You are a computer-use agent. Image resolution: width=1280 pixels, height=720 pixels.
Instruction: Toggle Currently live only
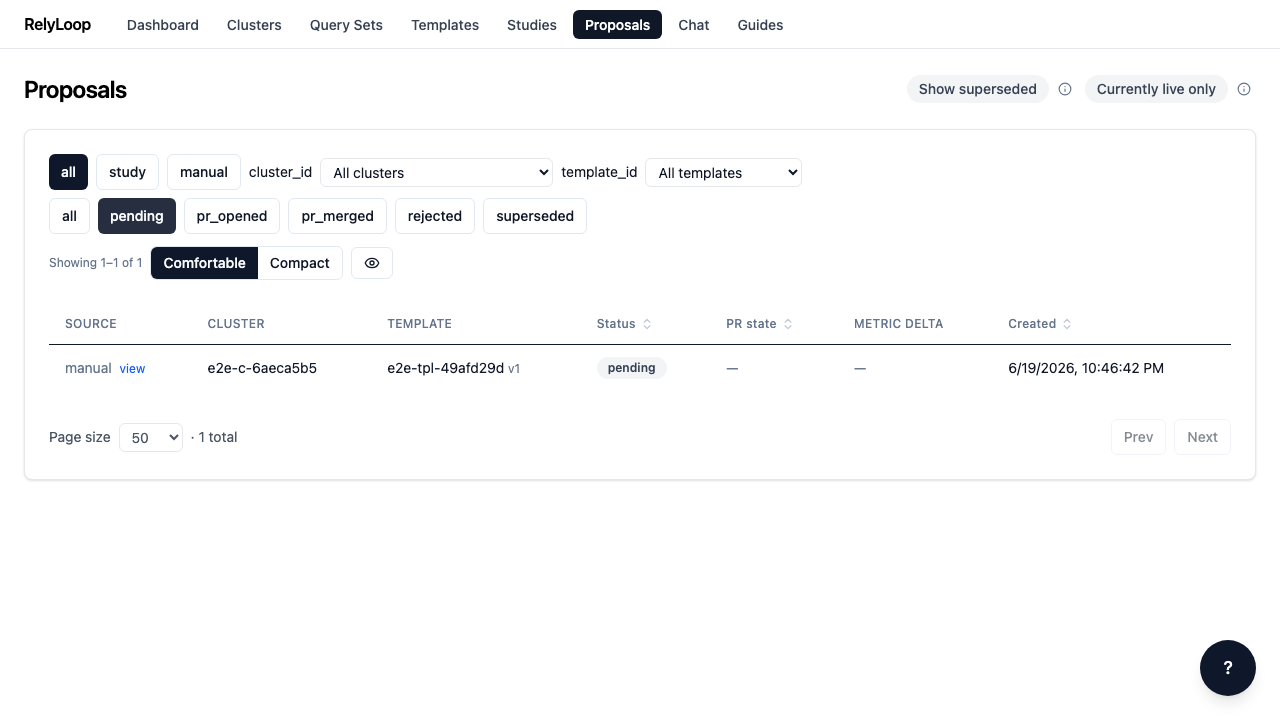(x=1156, y=89)
